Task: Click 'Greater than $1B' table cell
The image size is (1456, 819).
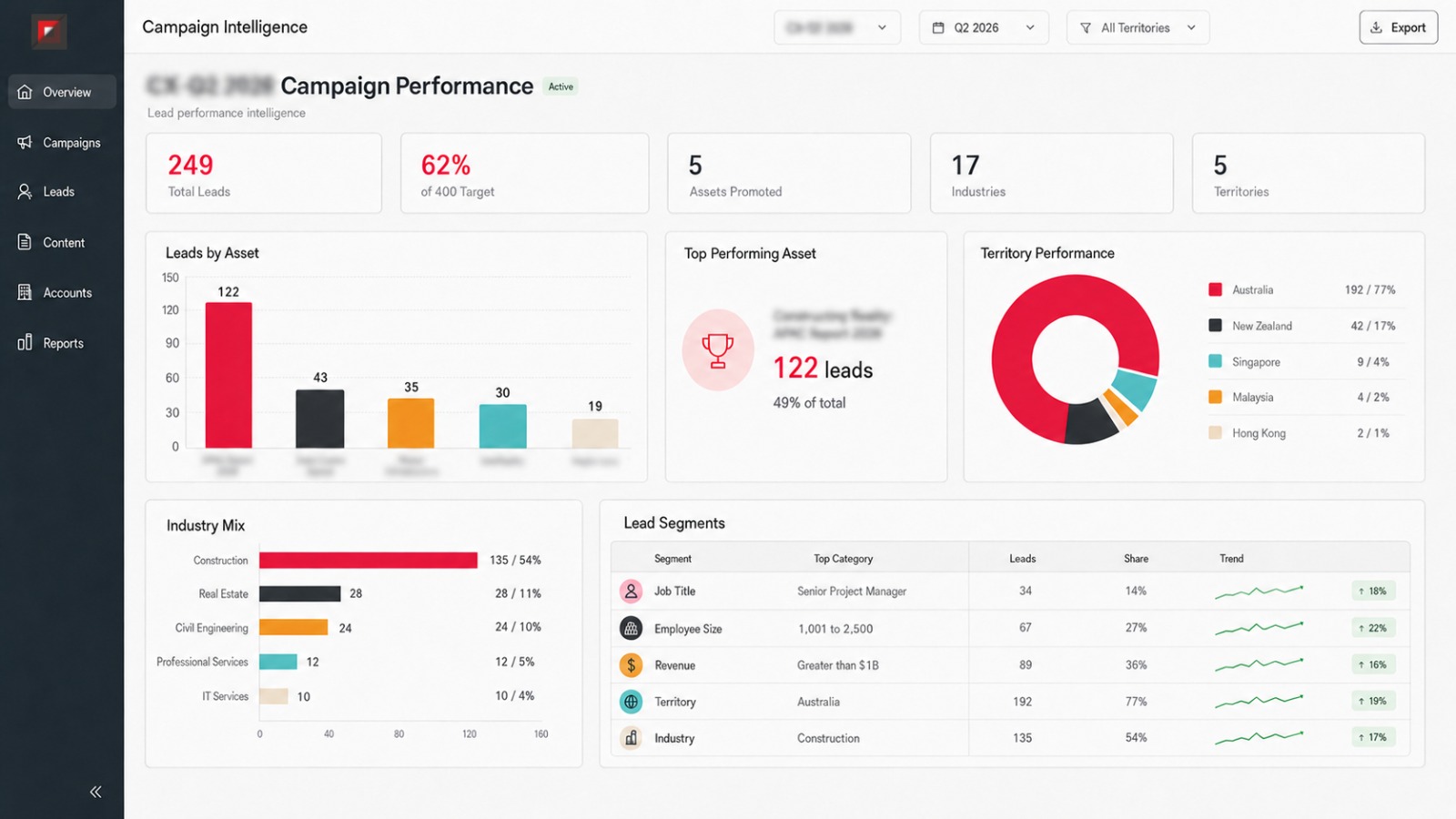Action: coord(838,665)
